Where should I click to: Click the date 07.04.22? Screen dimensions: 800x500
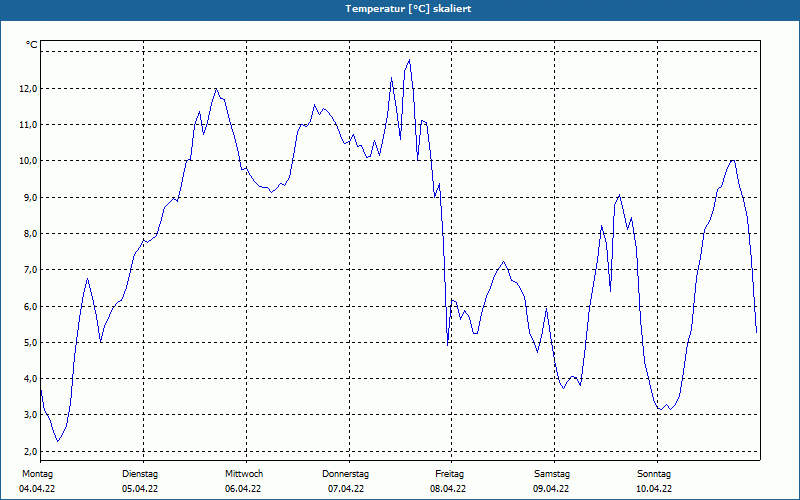pyautogui.click(x=346, y=489)
